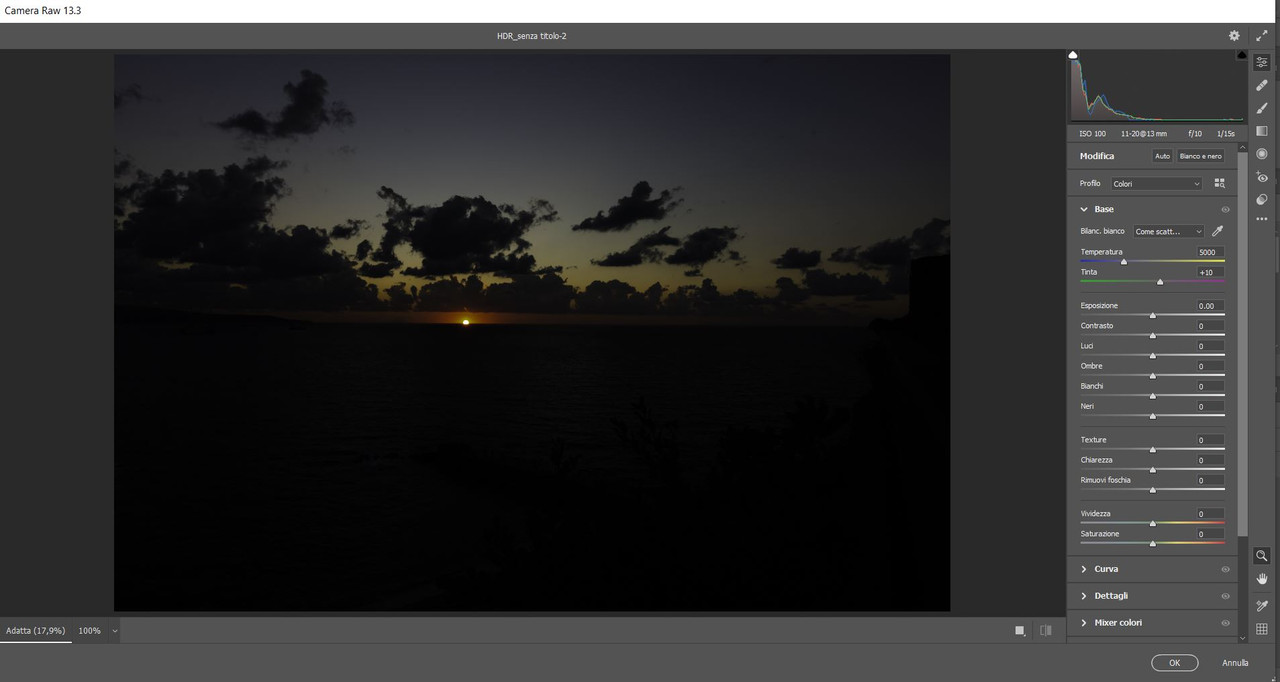Viewport: 1280px width, 682px height.
Task: Toggle Dettagli panel visibility eye
Action: coord(1225,596)
